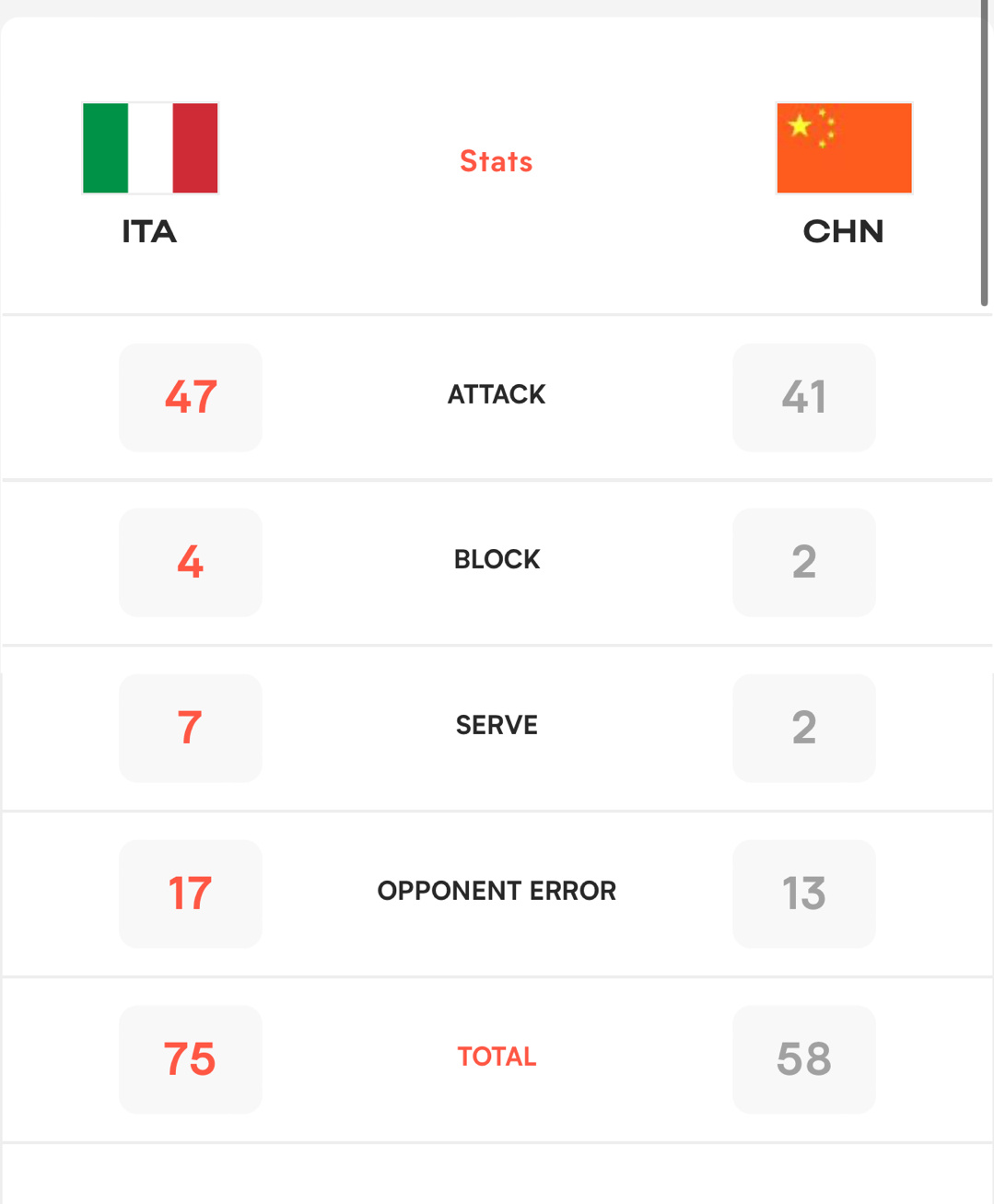The width and height of the screenshot is (994, 1204).
Task: Click Italy's serve score 7
Action: [x=191, y=728]
